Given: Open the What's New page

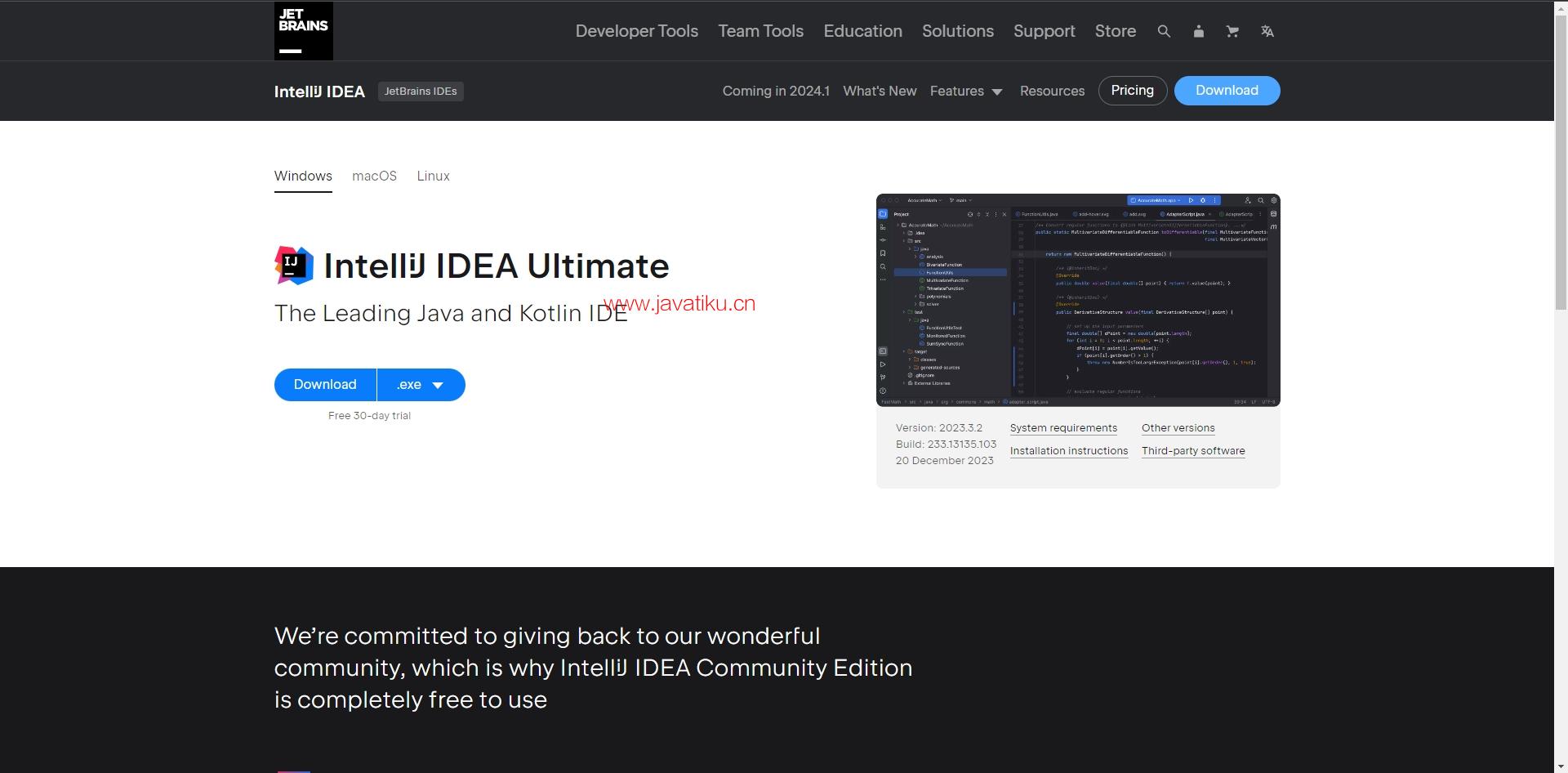Looking at the screenshot, I should [880, 91].
